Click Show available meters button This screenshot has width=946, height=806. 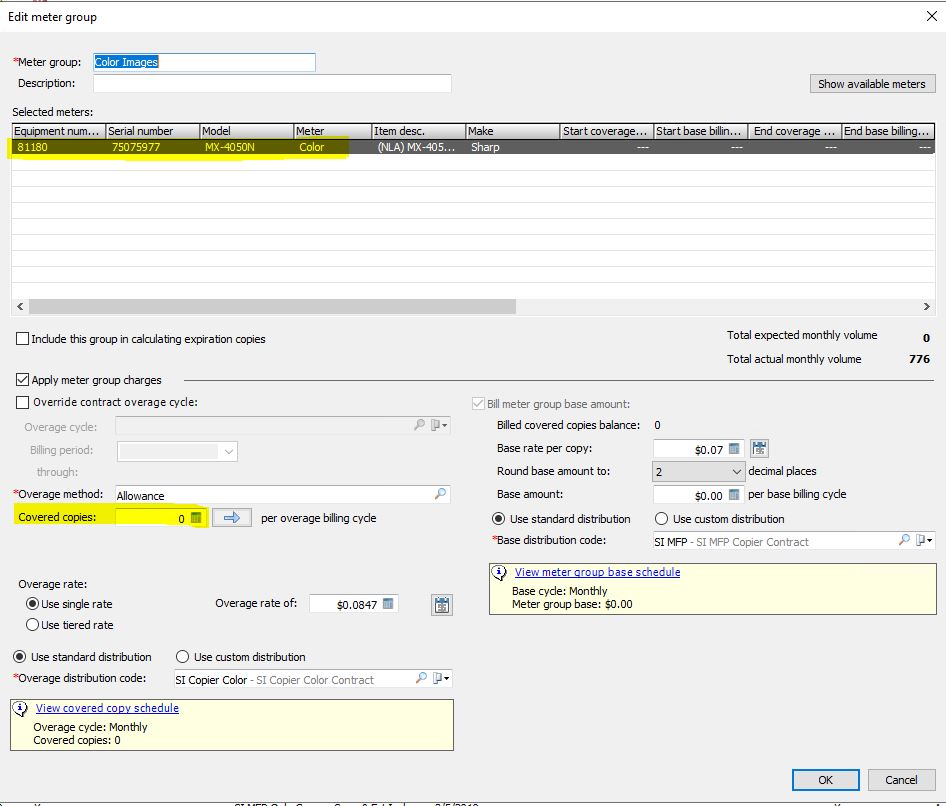[872, 84]
